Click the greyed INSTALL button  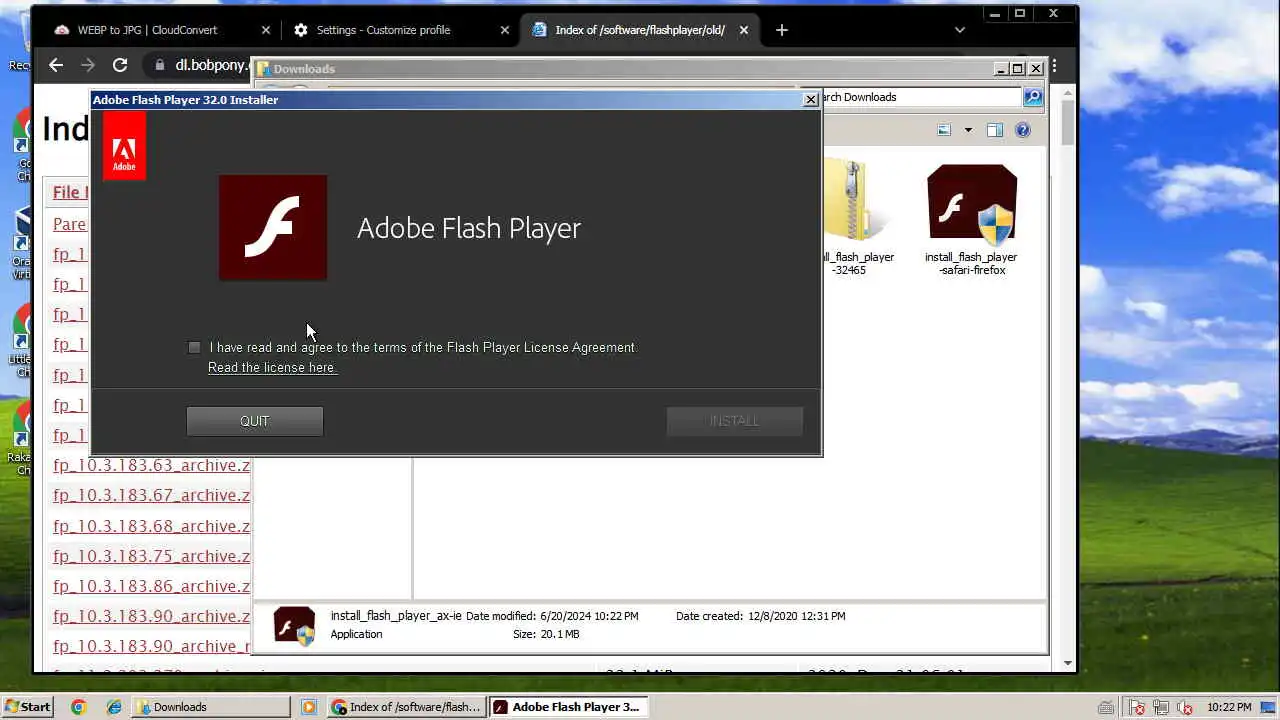tap(735, 421)
